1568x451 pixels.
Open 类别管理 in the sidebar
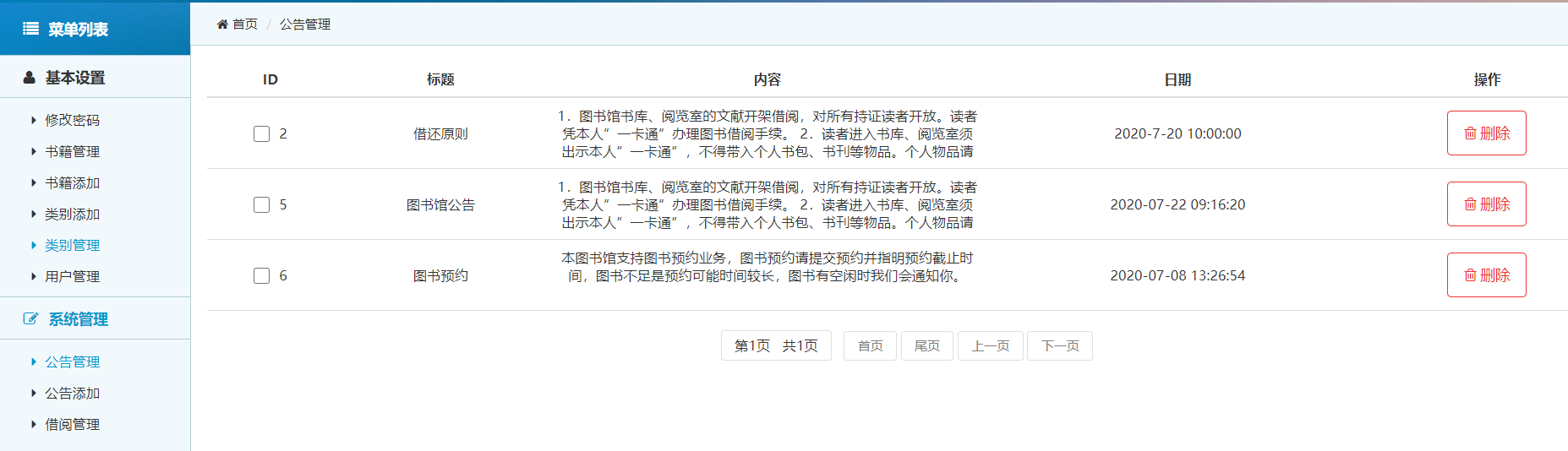pyautogui.click(x=72, y=245)
